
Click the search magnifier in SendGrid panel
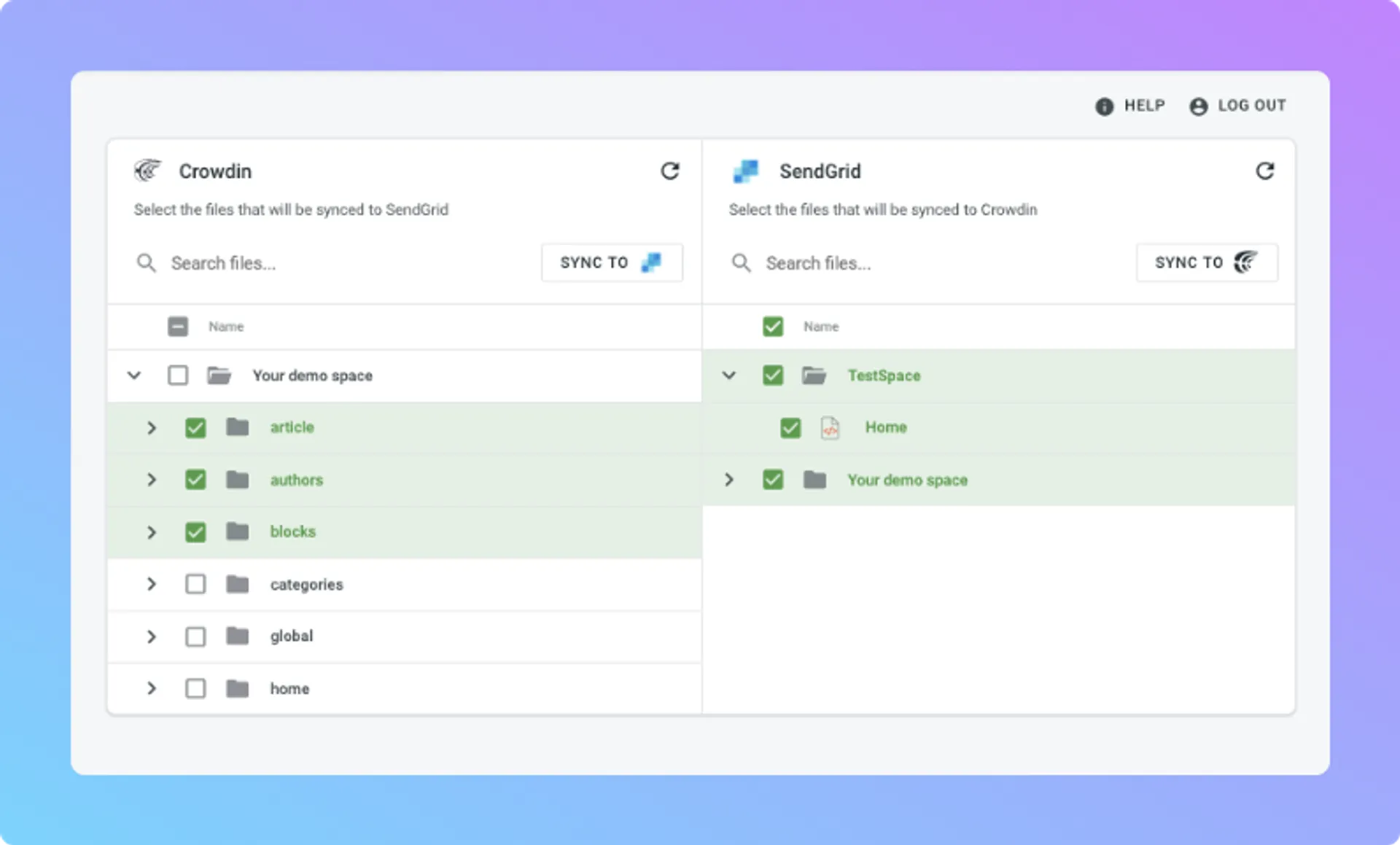tap(741, 263)
